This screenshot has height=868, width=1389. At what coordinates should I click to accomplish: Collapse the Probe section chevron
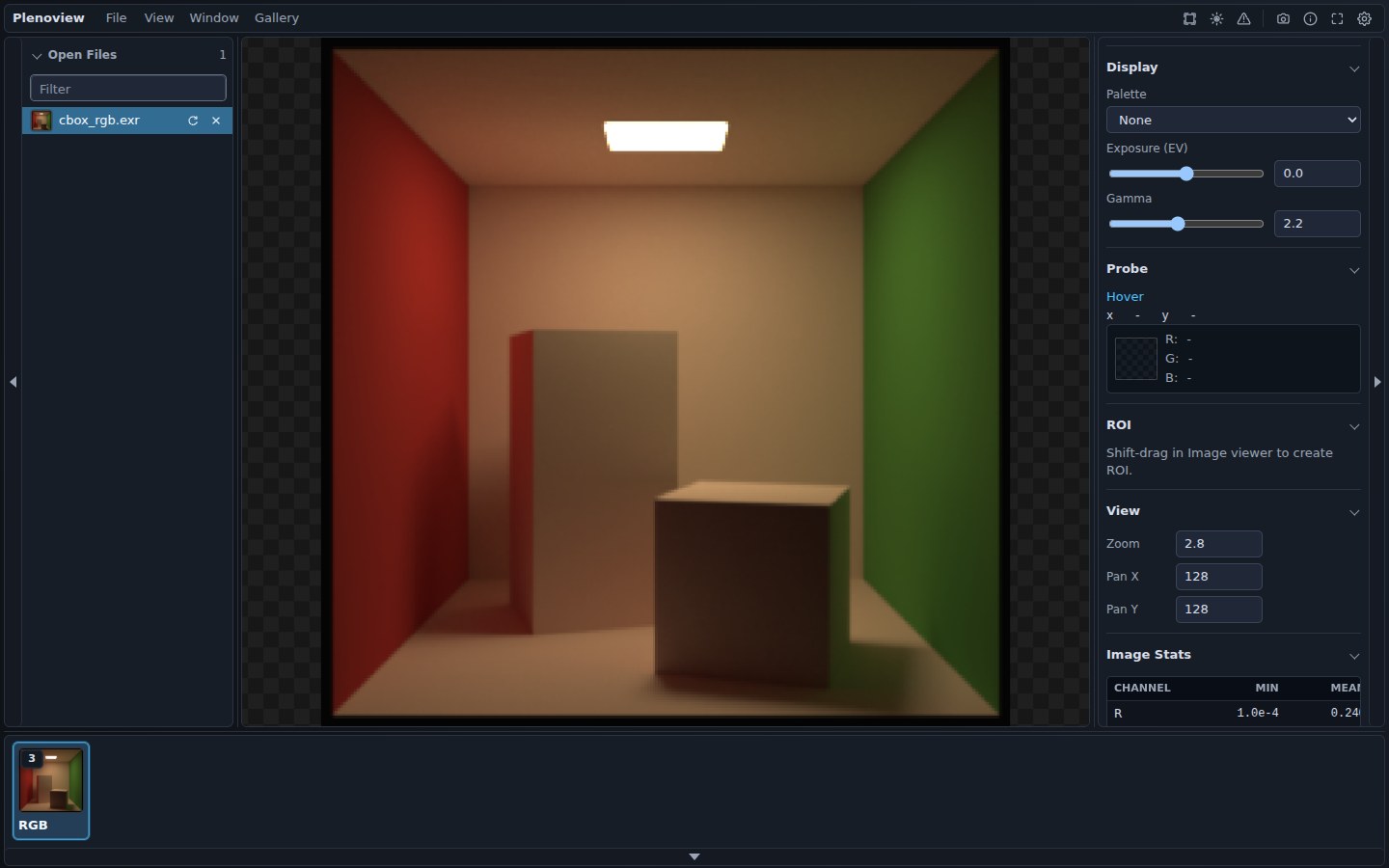(x=1354, y=270)
